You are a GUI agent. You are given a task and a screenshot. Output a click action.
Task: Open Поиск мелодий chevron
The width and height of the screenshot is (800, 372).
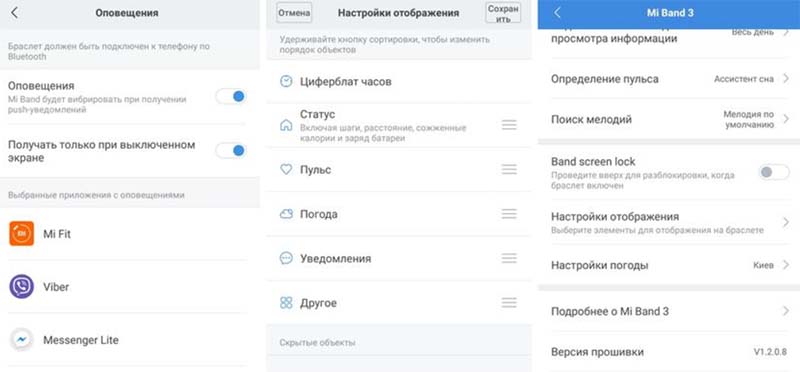(786, 119)
